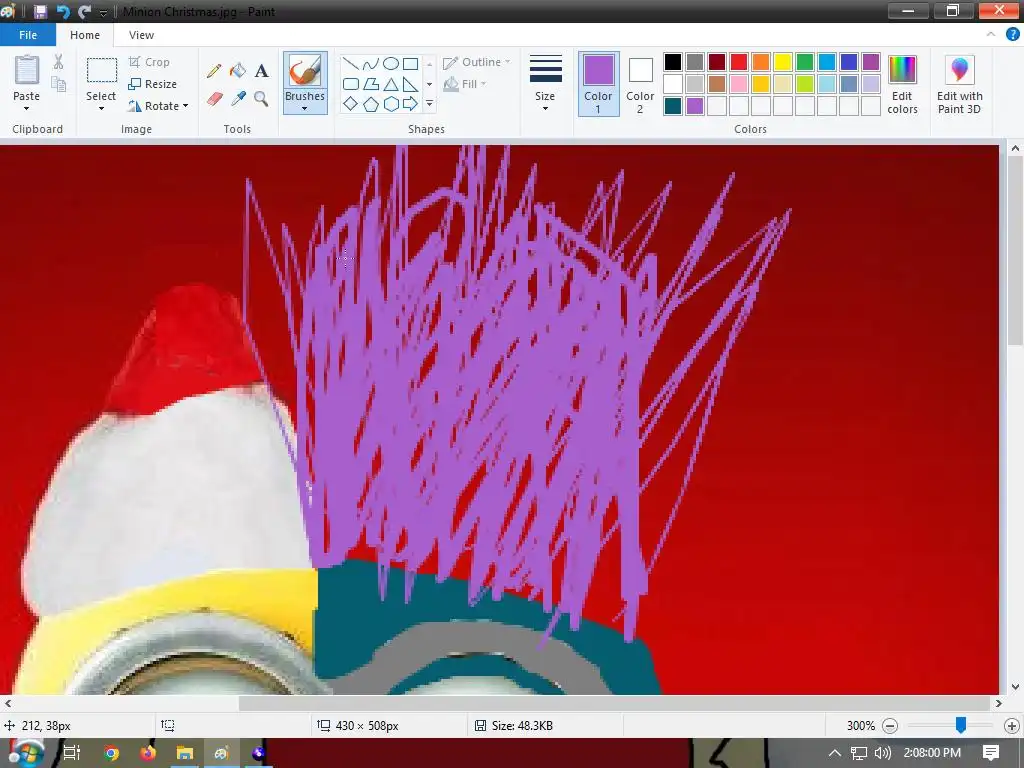The image size is (1024, 768).
Task: Open the Paste dropdown arrow
Action: 27,108
